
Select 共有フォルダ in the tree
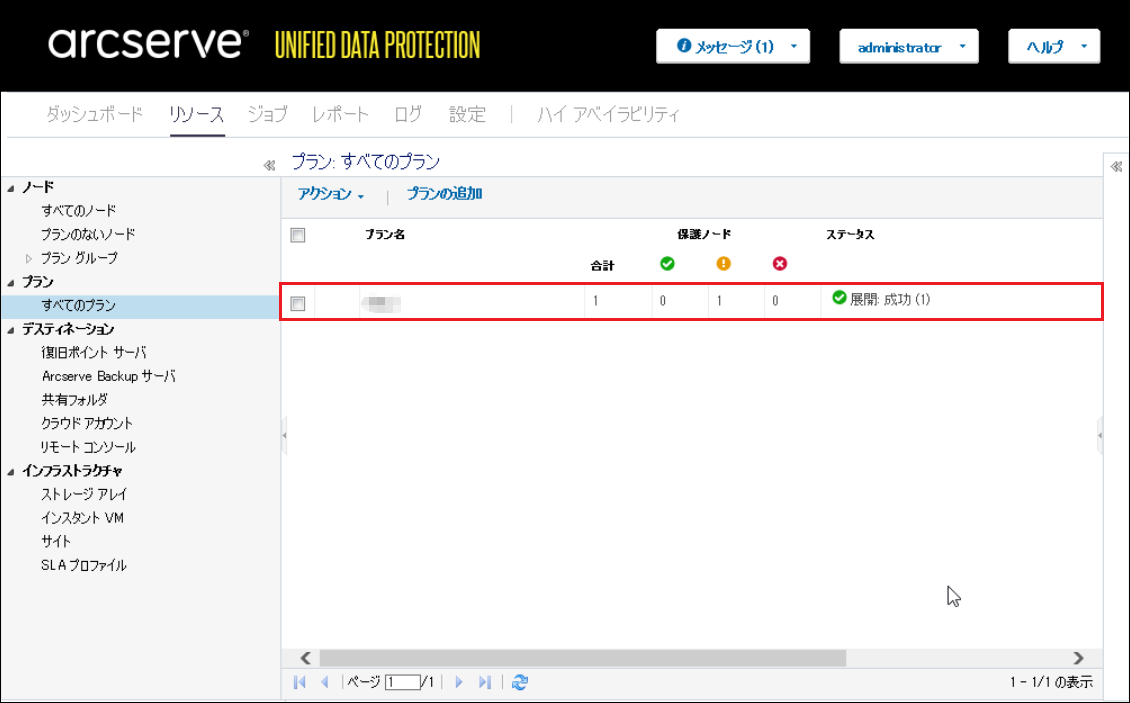(74, 399)
